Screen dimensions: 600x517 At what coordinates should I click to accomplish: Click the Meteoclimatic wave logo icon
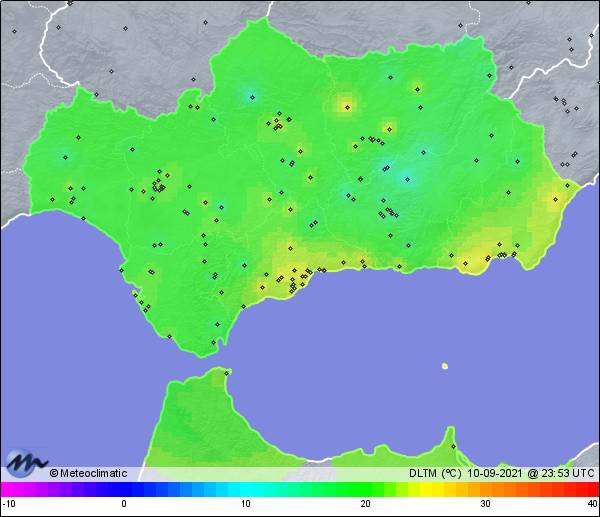coord(25,462)
